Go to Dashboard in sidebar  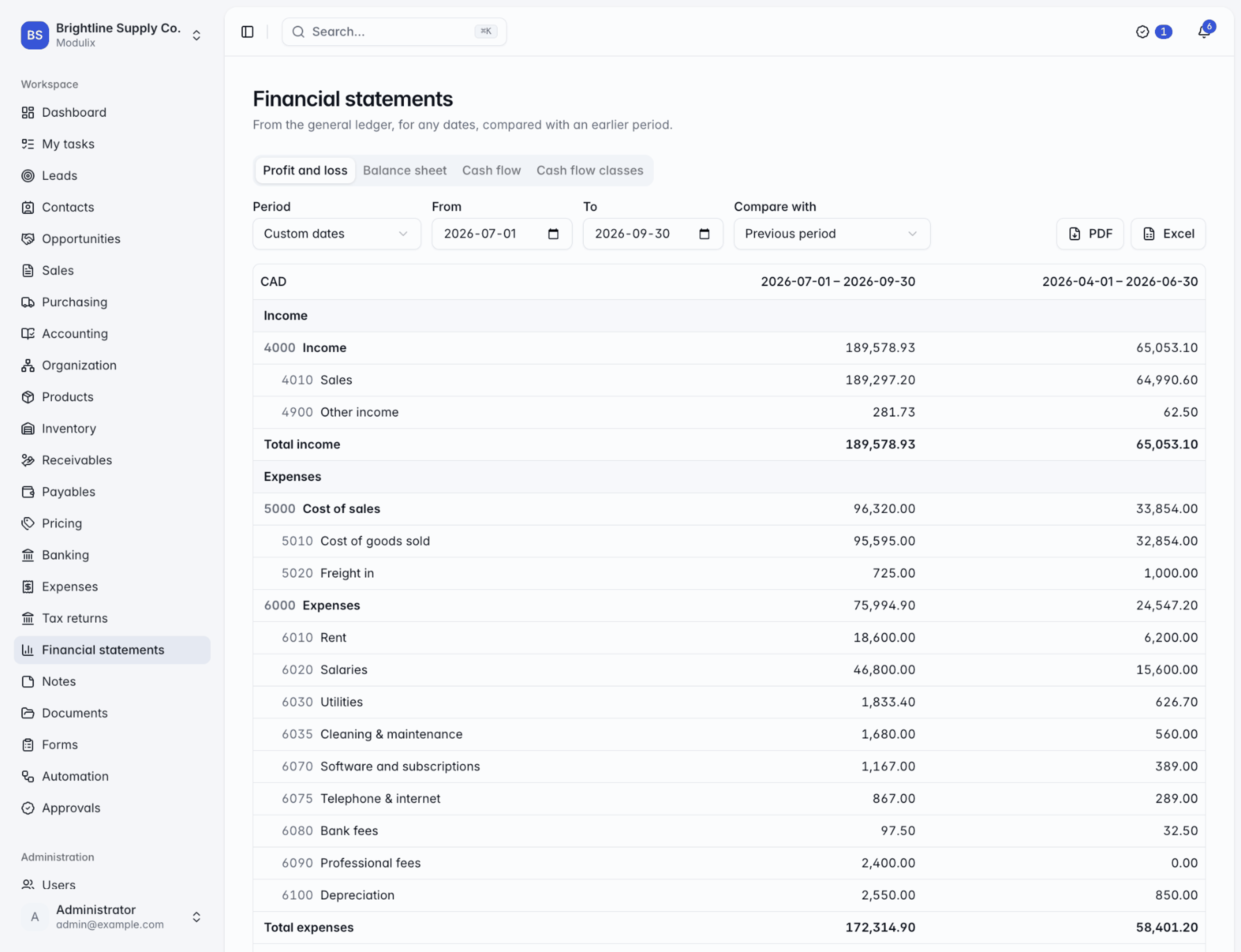click(112, 112)
